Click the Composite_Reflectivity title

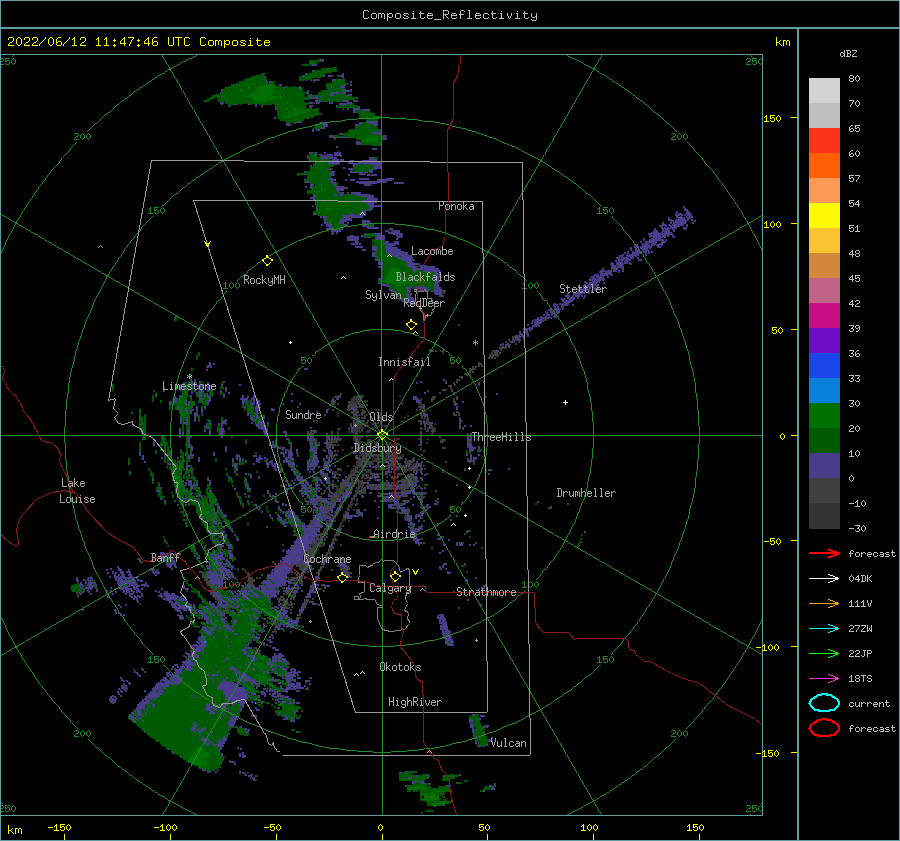450,15
